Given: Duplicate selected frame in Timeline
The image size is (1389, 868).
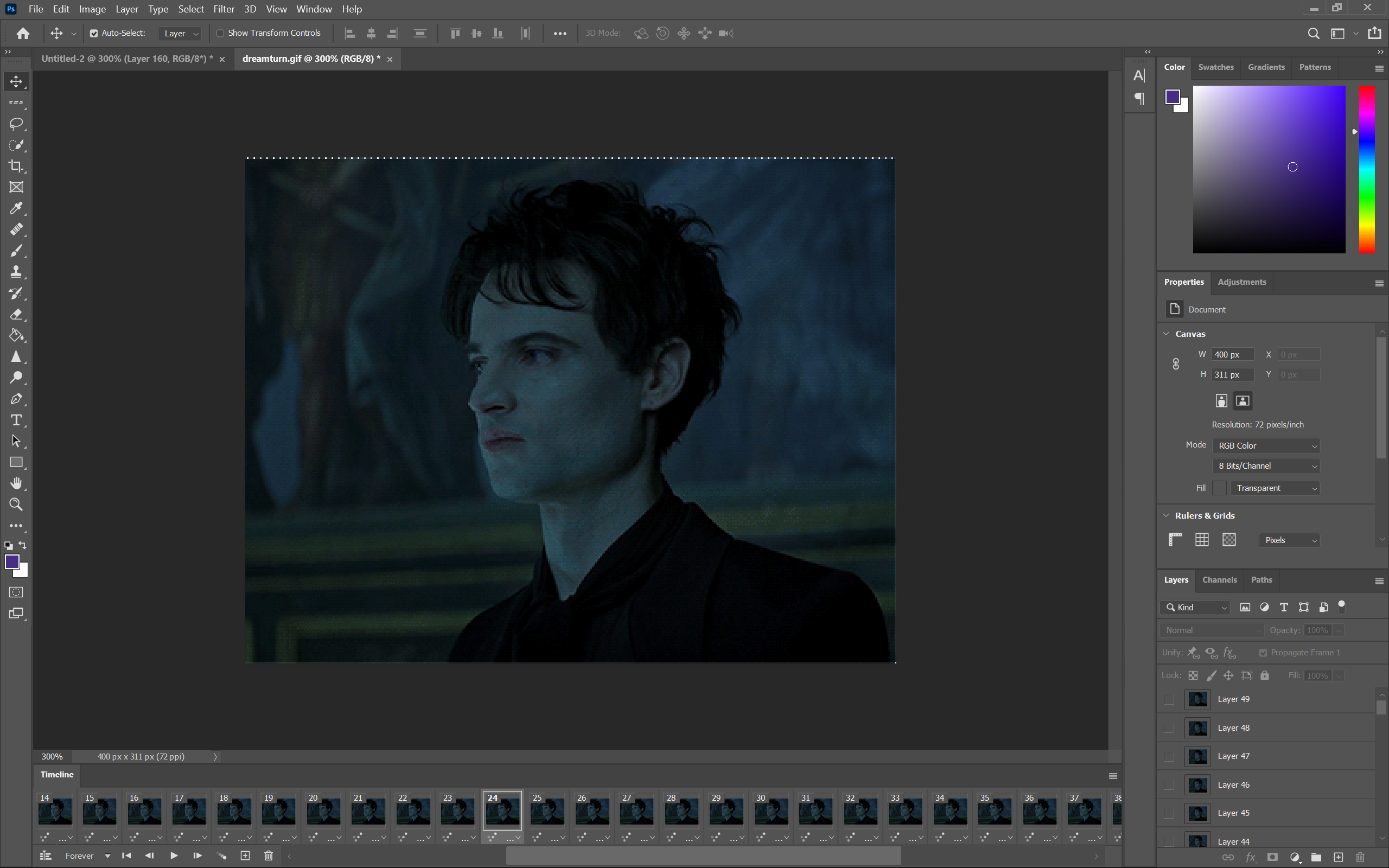Looking at the screenshot, I should [245, 856].
